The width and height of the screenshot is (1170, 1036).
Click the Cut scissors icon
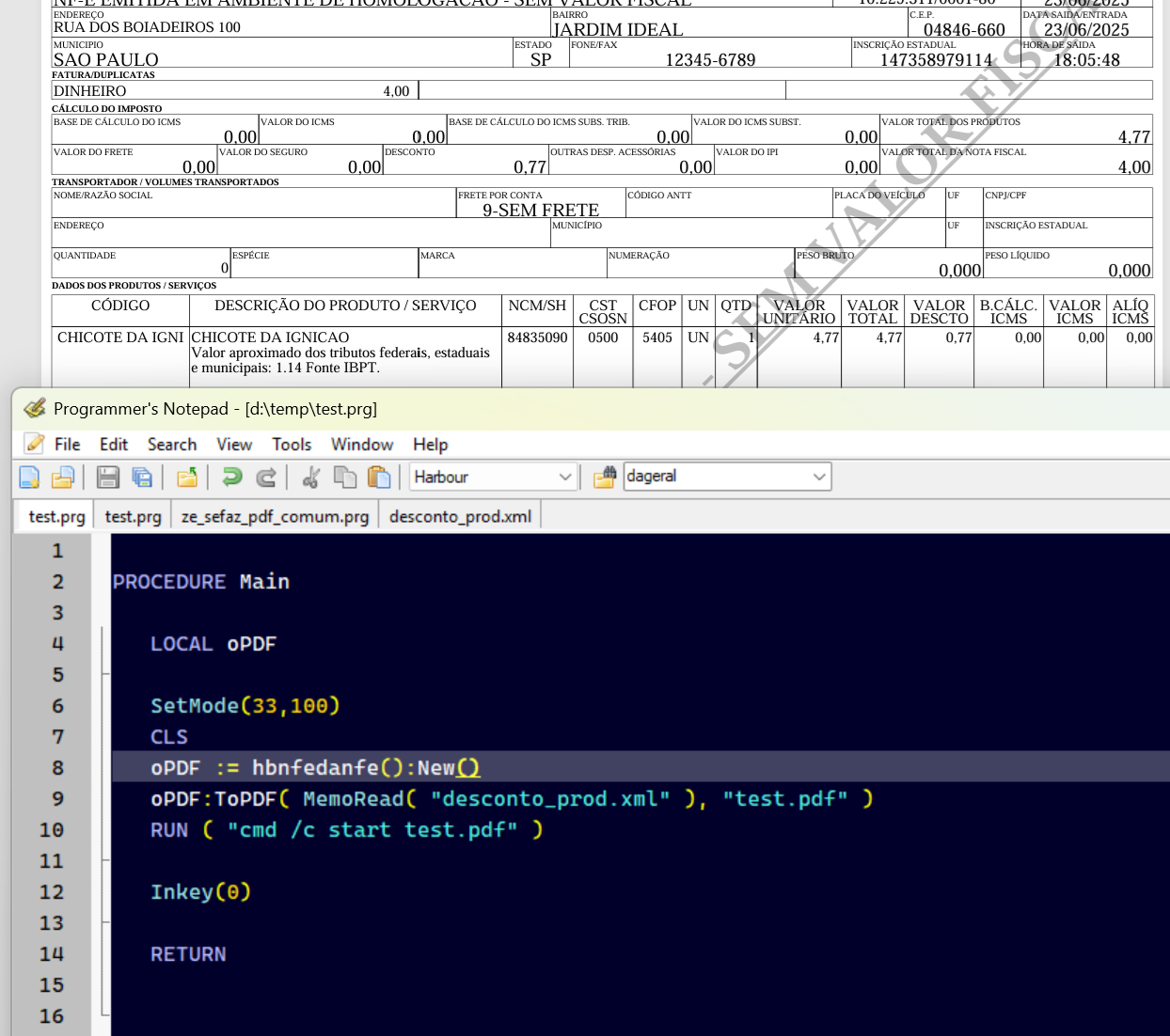click(311, 478)
